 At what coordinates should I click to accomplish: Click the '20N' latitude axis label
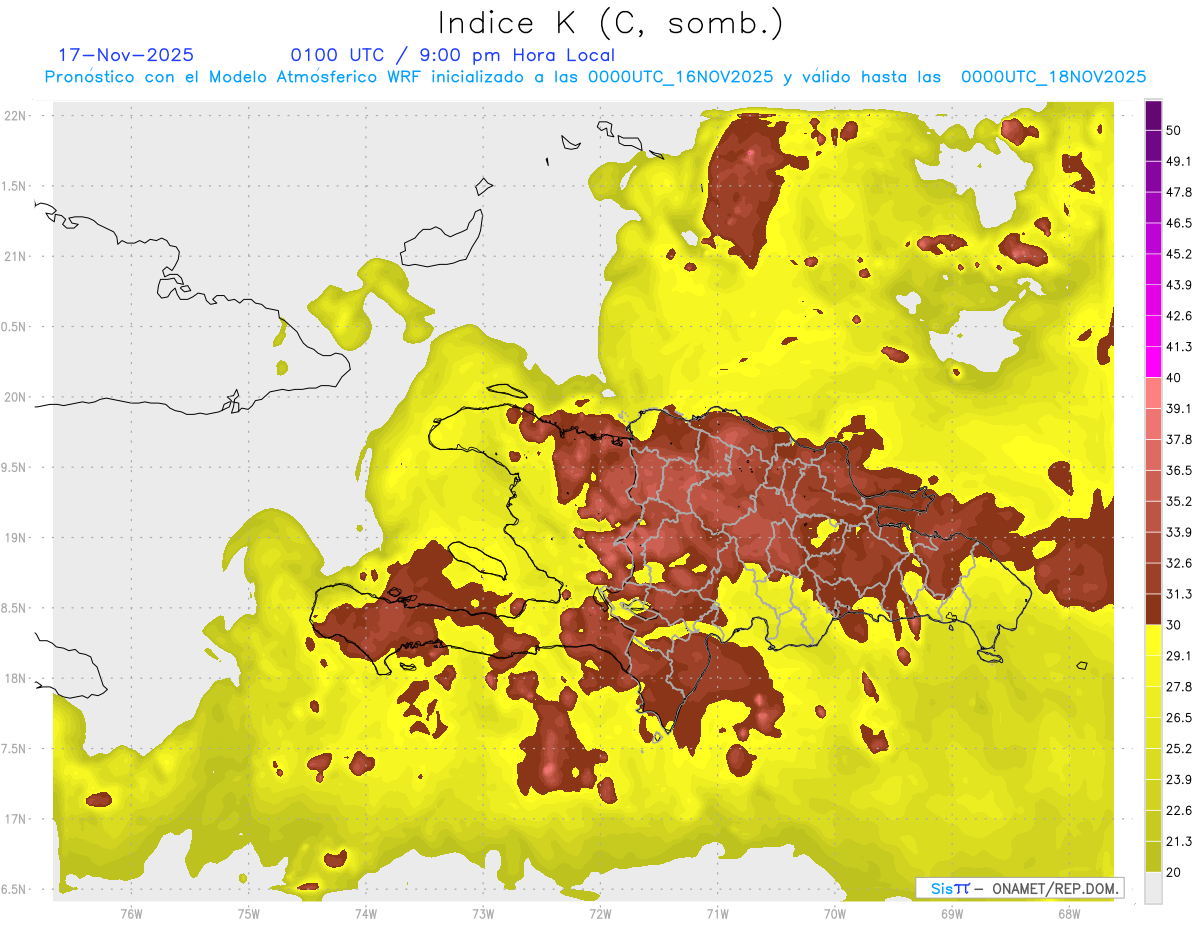coord(17,397)
